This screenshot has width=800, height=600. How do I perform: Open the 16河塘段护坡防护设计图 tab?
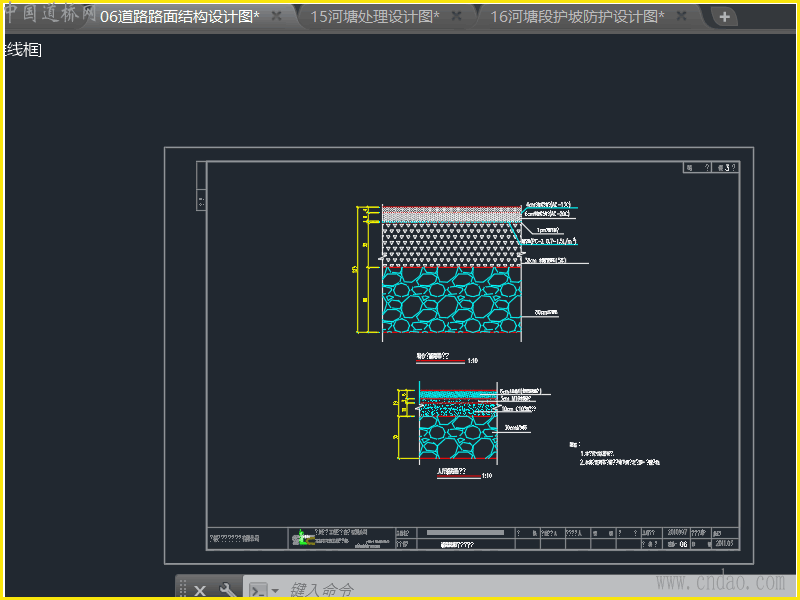tap(577, 17)
